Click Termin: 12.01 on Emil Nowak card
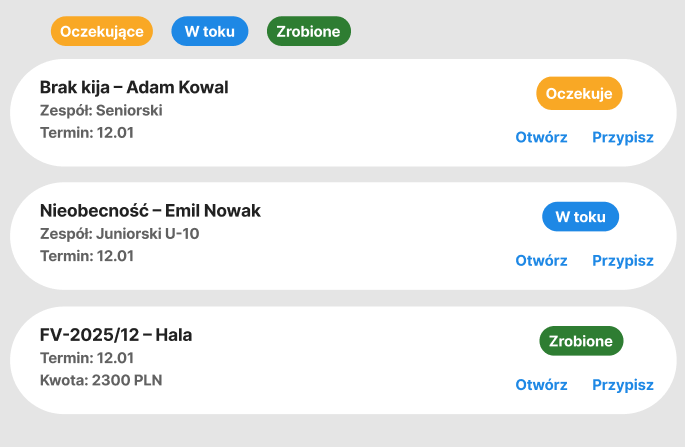685x447 pixels. 87,256
